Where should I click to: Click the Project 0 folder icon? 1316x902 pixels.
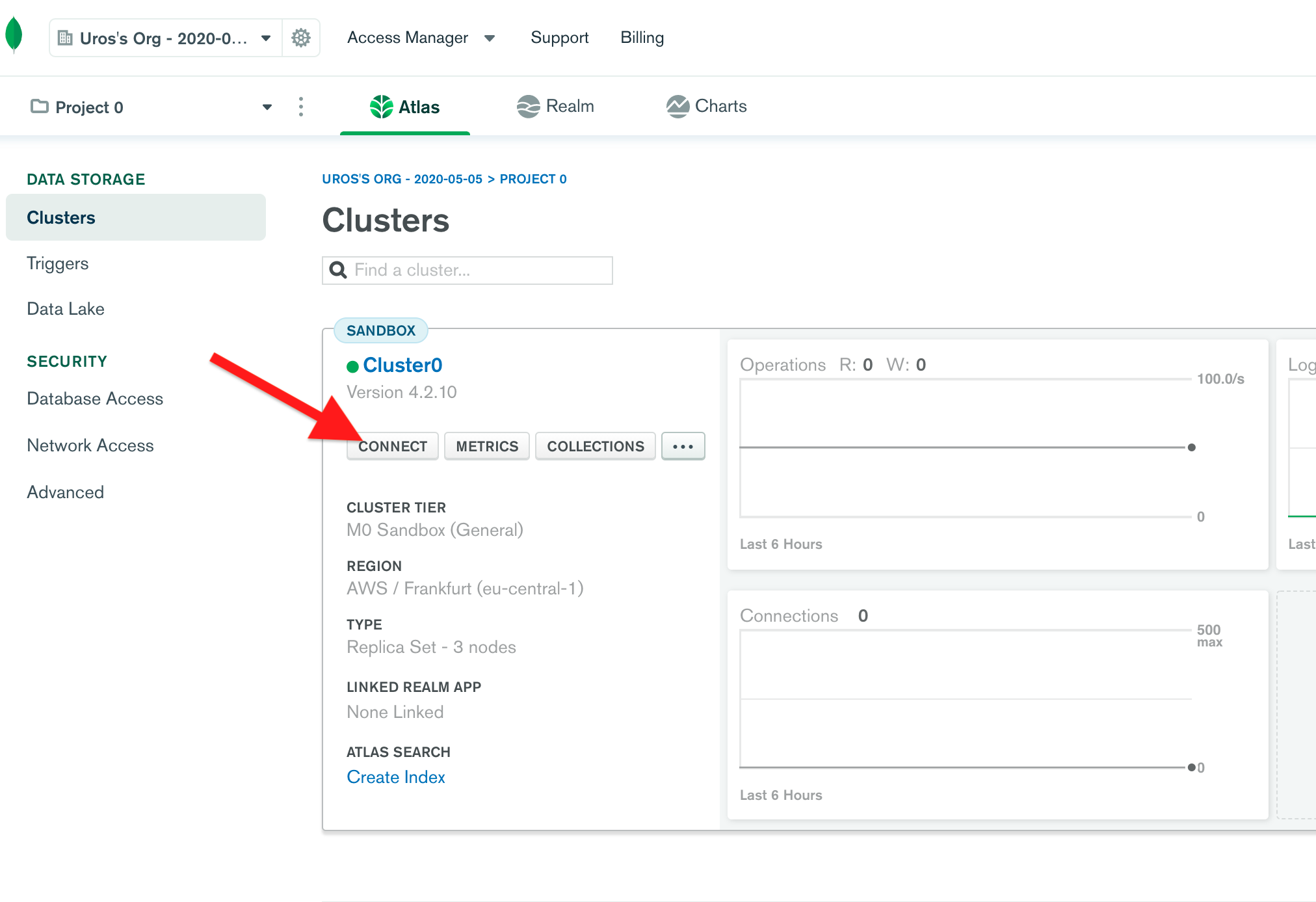pos(40,106)
